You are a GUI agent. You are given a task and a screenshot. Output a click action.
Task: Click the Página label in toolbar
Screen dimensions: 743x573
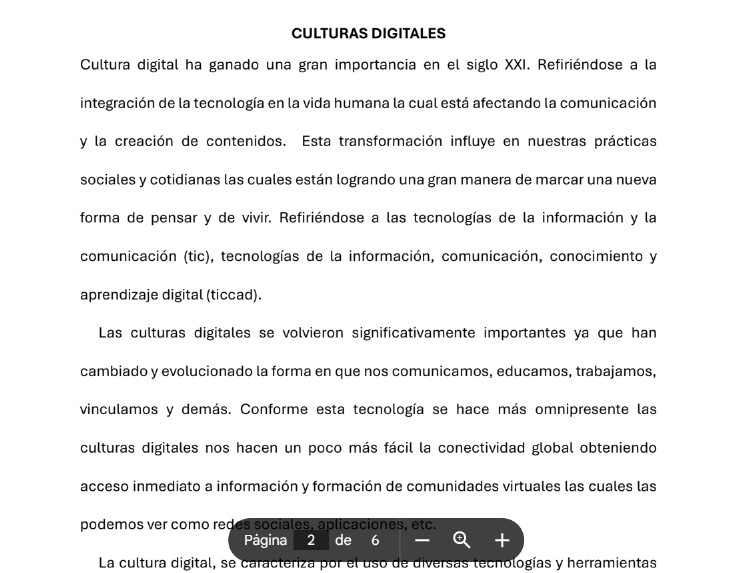265,540
